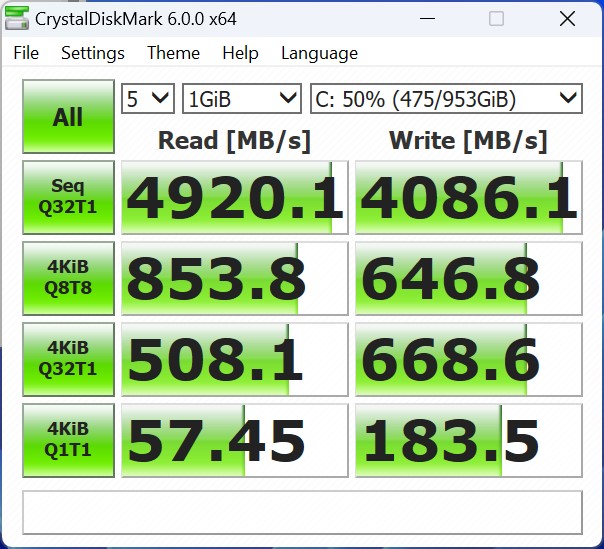
Task: Click the 4KiB Q8T8 write value 646.8
Action: [x=468, y=278]
